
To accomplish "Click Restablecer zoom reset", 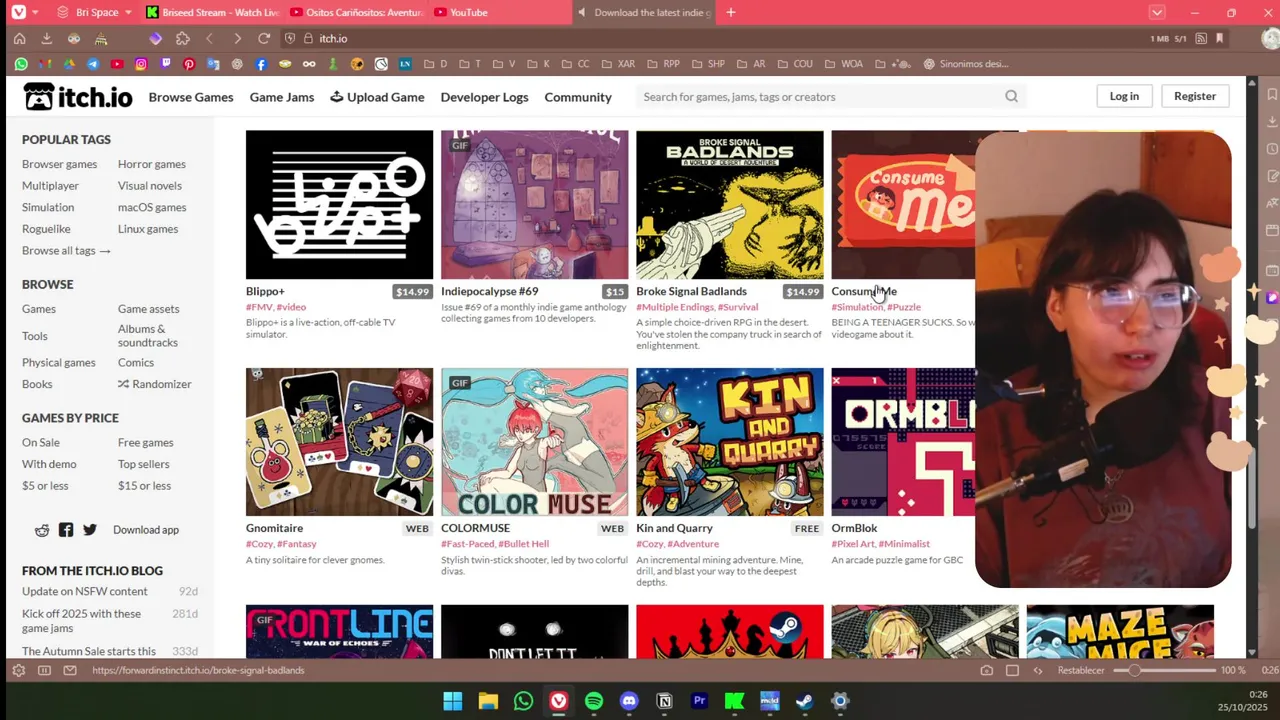I will [1081, 670].
